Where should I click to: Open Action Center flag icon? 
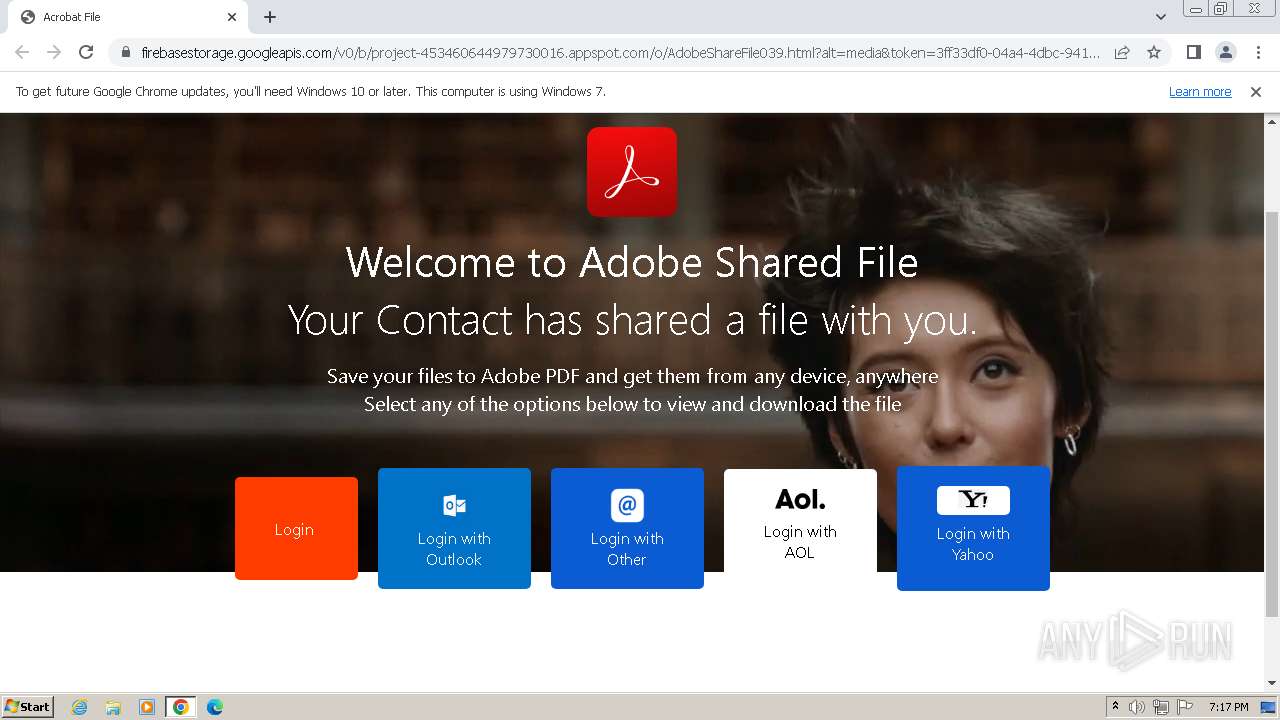click(x=1185, y=707)
